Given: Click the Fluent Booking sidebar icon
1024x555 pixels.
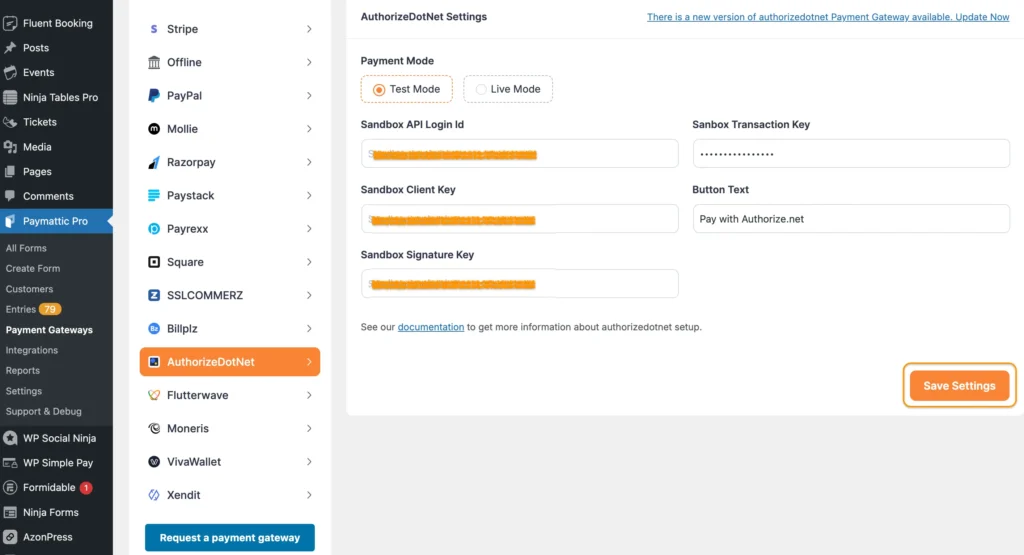Looking at the screenshot, I should 10,24.
